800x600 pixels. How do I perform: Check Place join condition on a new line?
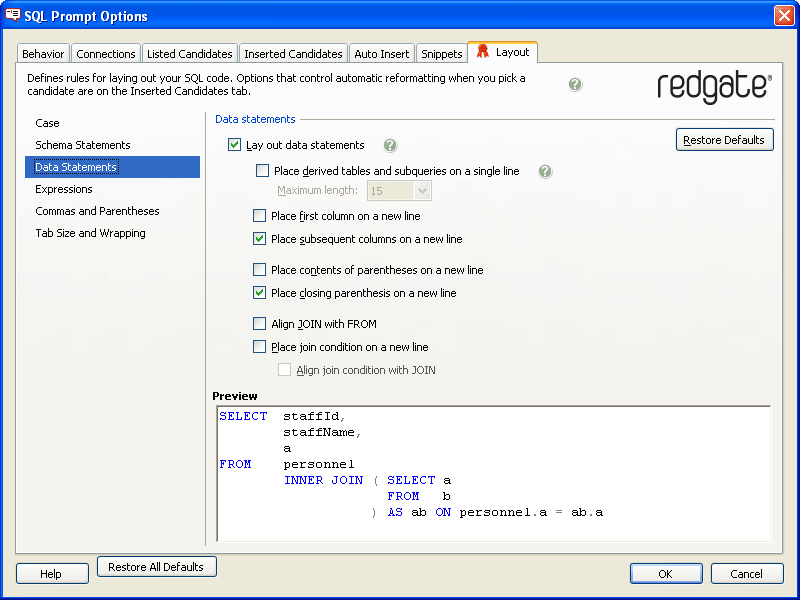pyautogui.click(x=260, y=347)
